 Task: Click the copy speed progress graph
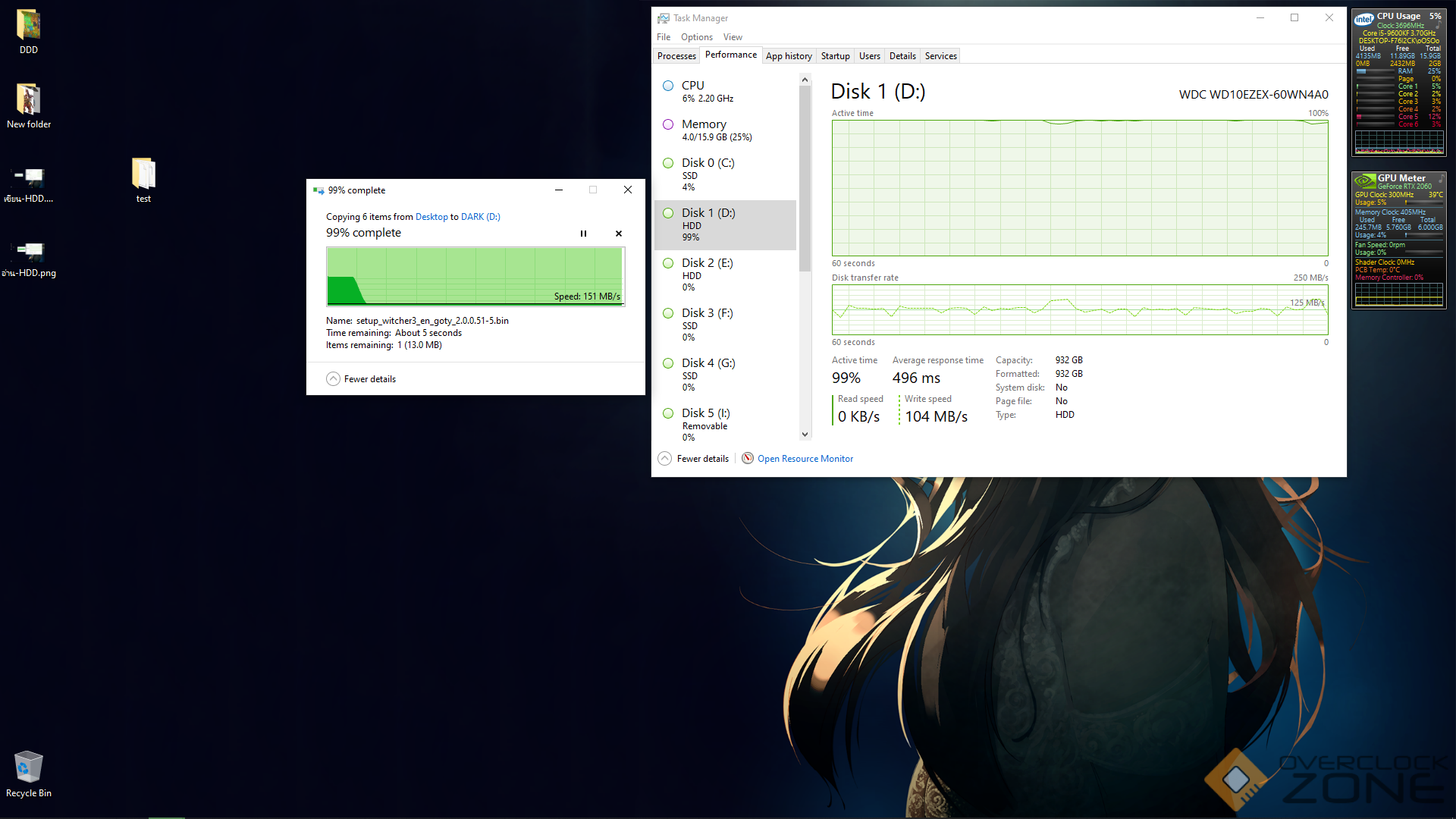coord(475,276)
